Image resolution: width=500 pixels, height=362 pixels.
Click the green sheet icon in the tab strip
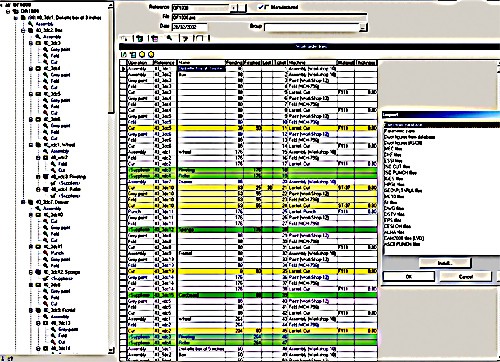tap(140, 39)
